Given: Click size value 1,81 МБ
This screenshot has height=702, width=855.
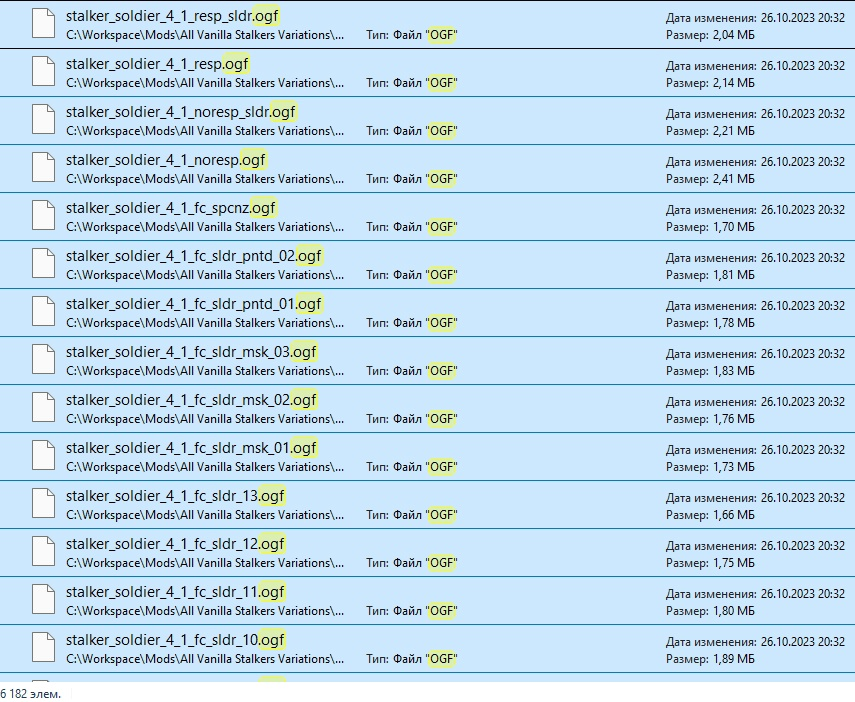Looking at the screenshot, I should (x=733, y=275).
